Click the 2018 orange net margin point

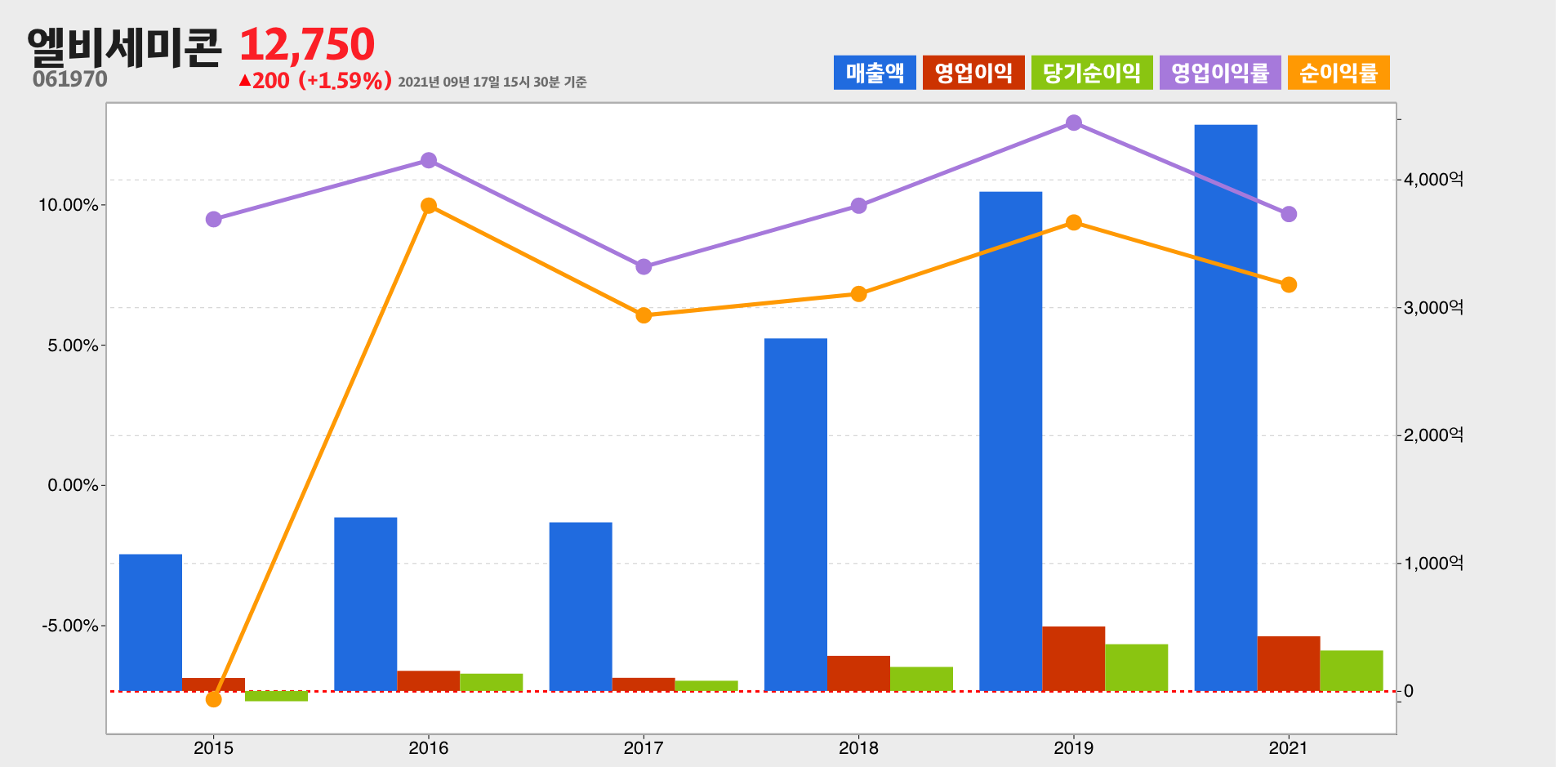(858, 294)
